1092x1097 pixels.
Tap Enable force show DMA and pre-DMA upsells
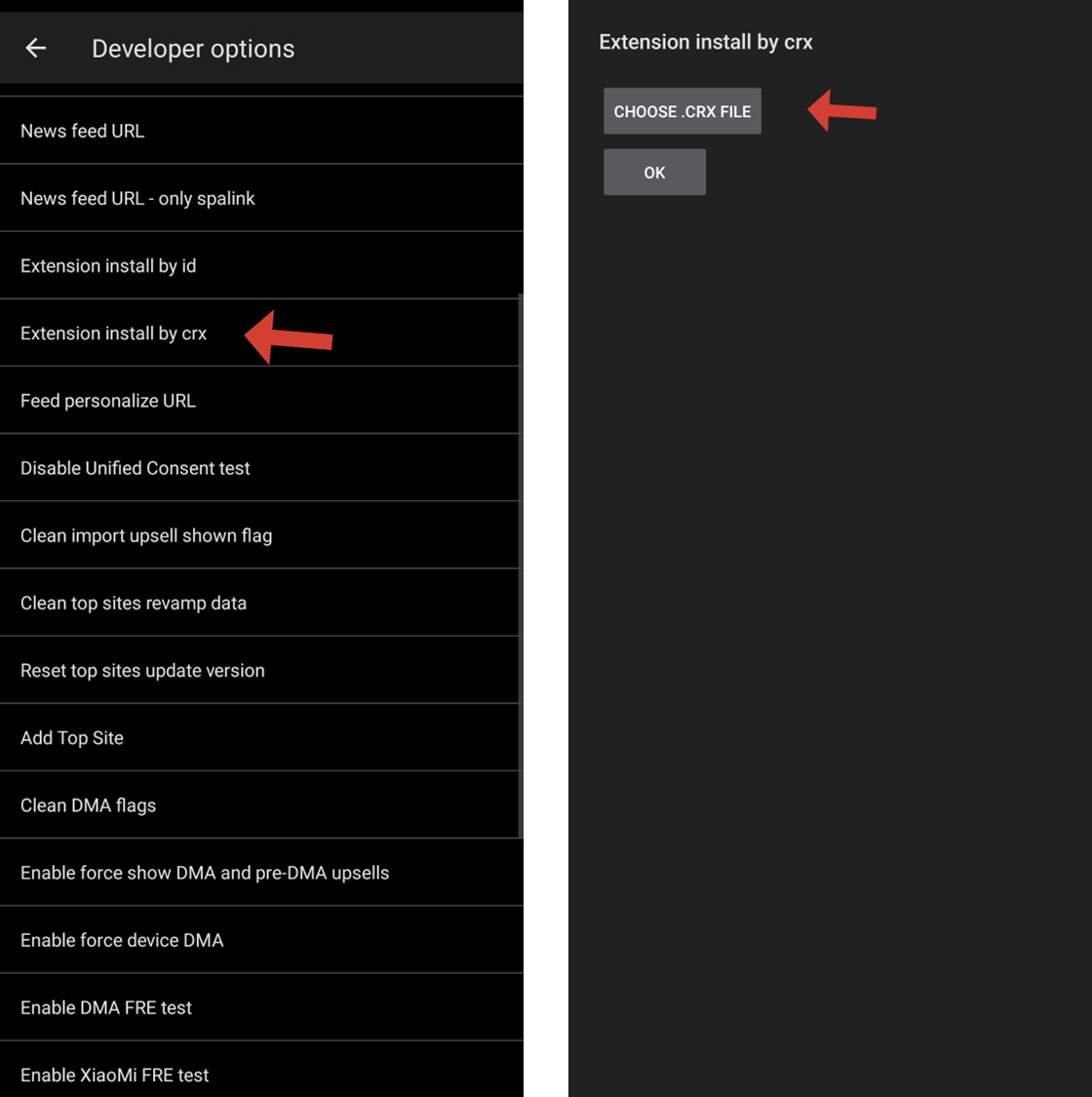click(261, 873)
